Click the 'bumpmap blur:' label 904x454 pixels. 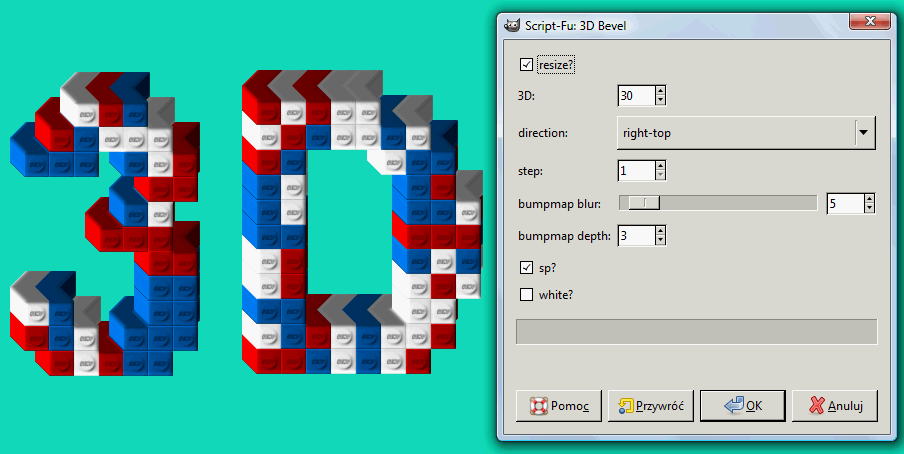click(x=559, y=204)
